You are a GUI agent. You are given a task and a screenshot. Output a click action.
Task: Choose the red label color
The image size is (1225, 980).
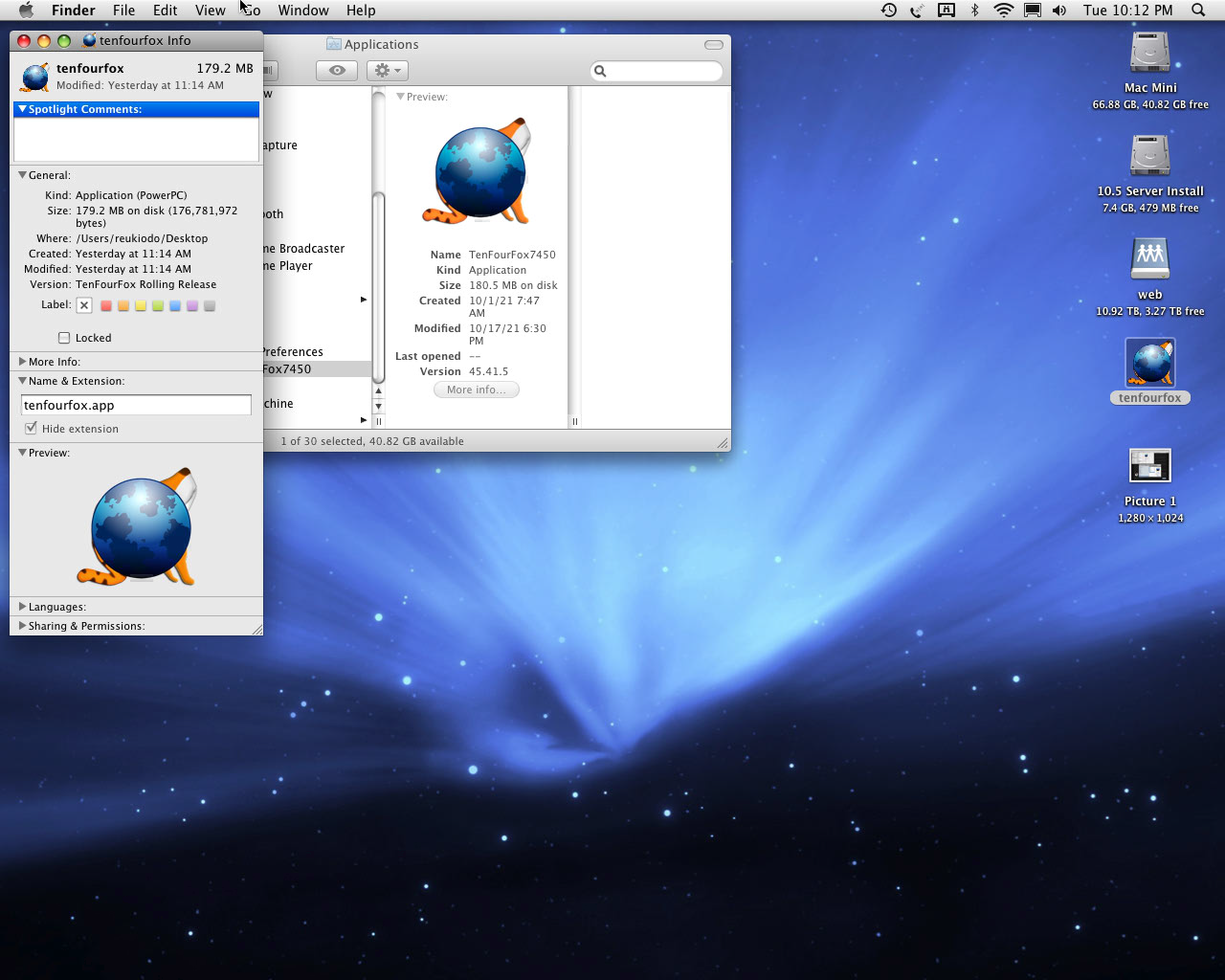[x=106, y=306]
